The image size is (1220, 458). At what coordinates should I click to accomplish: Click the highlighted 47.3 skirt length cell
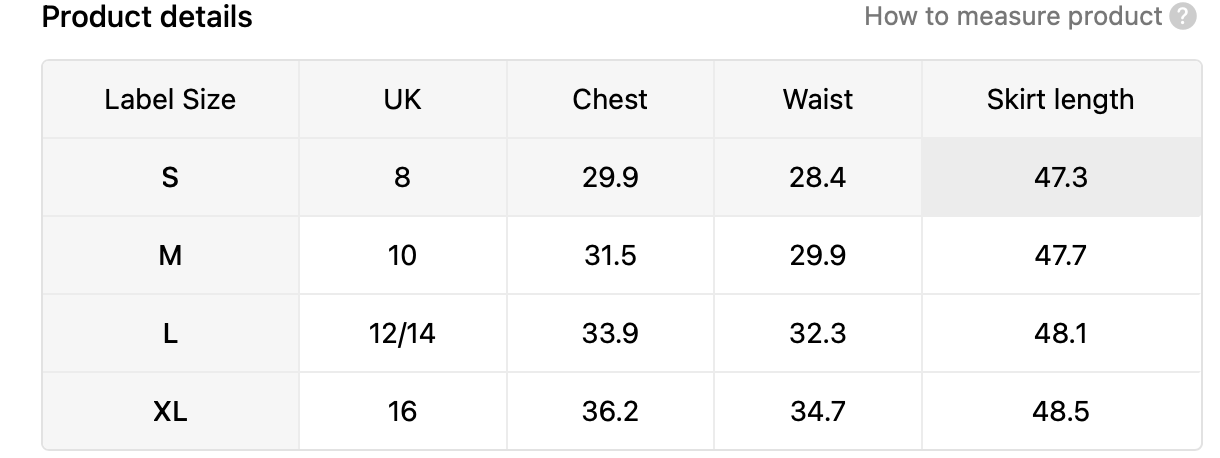click(1060, 177)
